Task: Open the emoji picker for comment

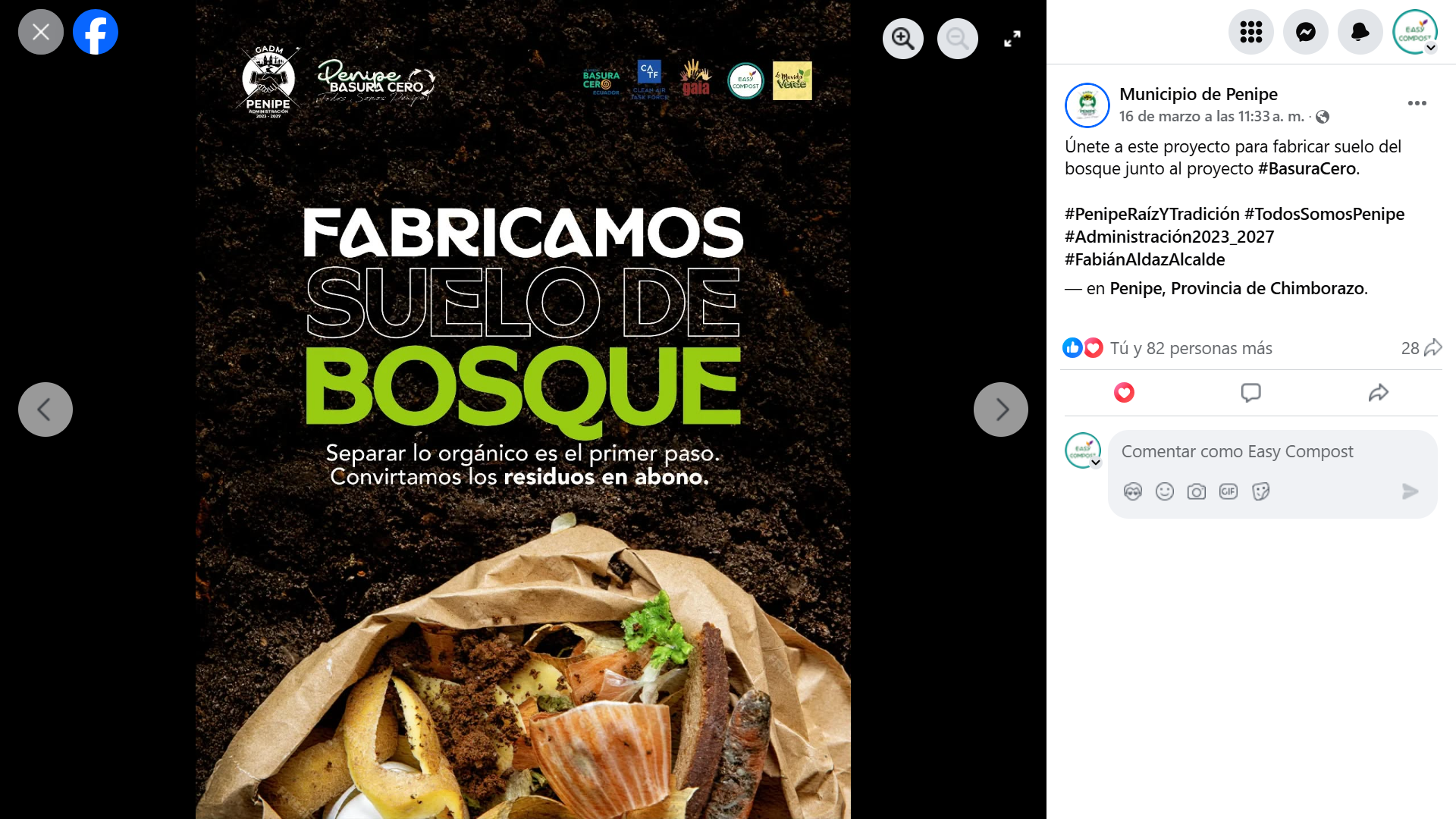Action: point(1165,491)
